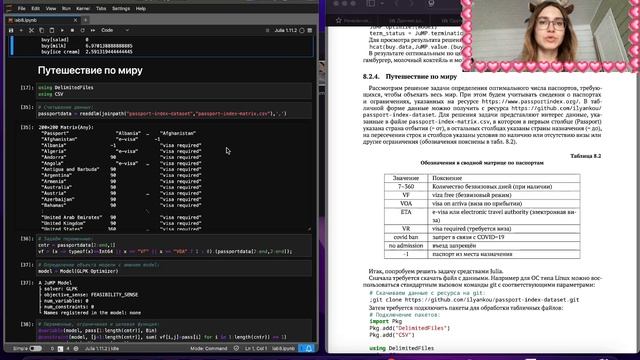Open the toolbar menu icon next to the kernel status
This screenshot has width=640, height=360.
pos(310,30)
